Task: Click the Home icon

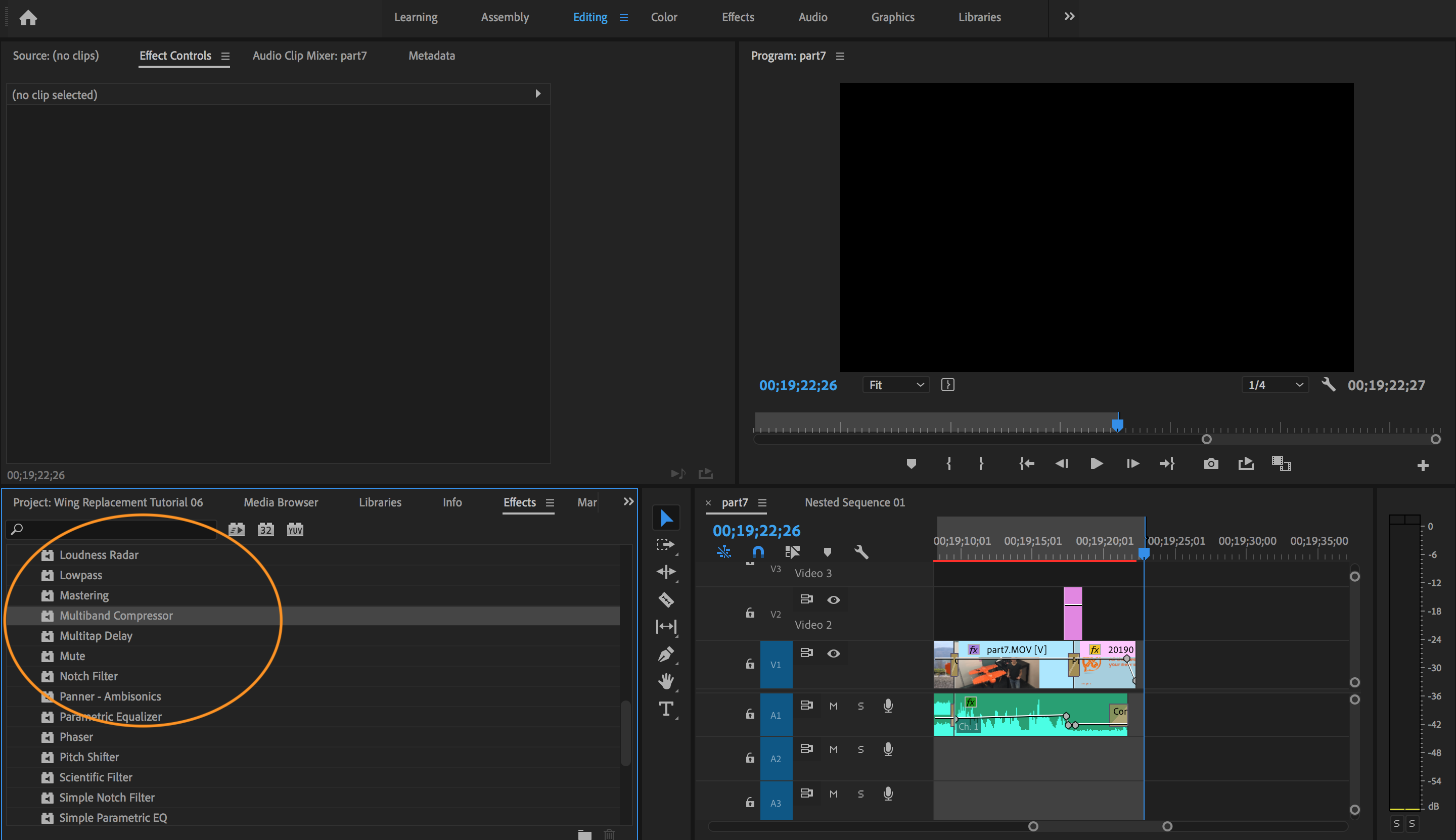Action: point(28,18)
